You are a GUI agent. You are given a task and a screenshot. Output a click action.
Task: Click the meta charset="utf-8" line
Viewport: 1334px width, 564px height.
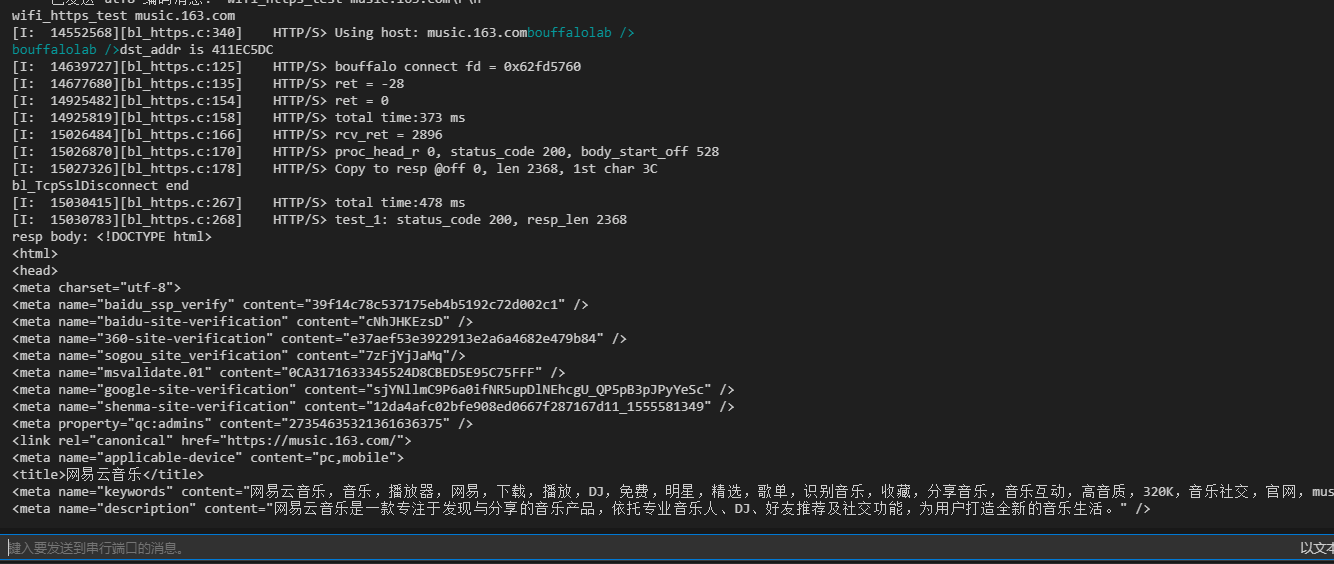click(96, 288)
